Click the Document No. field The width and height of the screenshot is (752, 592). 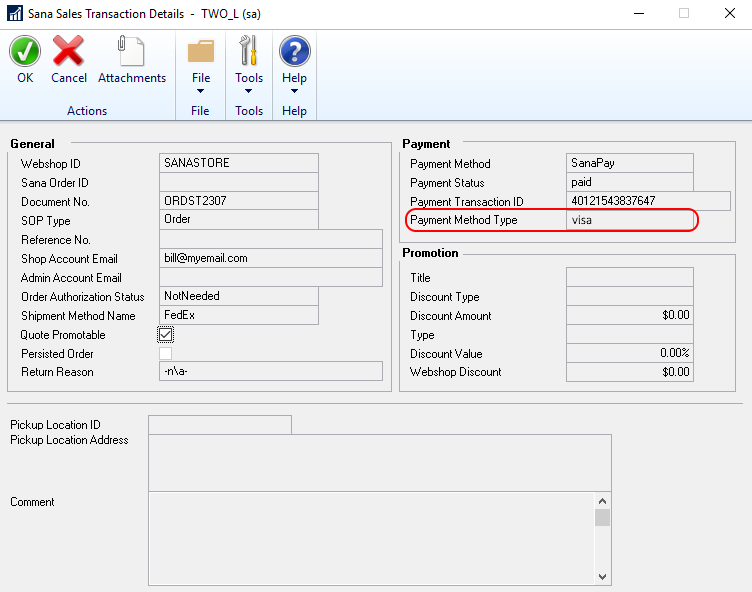238,201
